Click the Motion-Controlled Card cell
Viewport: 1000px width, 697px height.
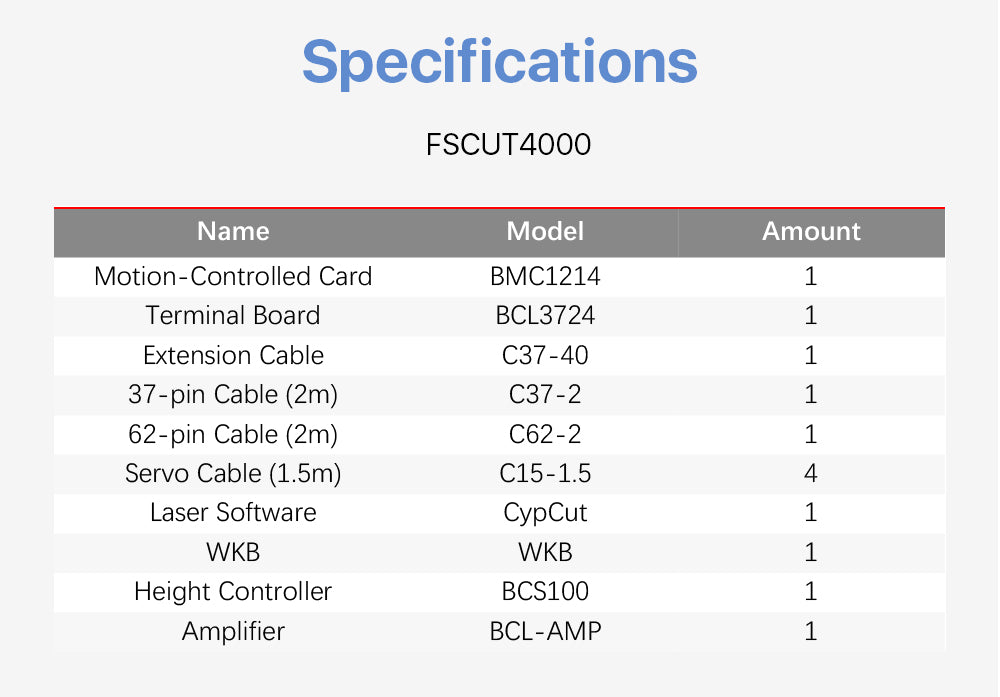233,277
